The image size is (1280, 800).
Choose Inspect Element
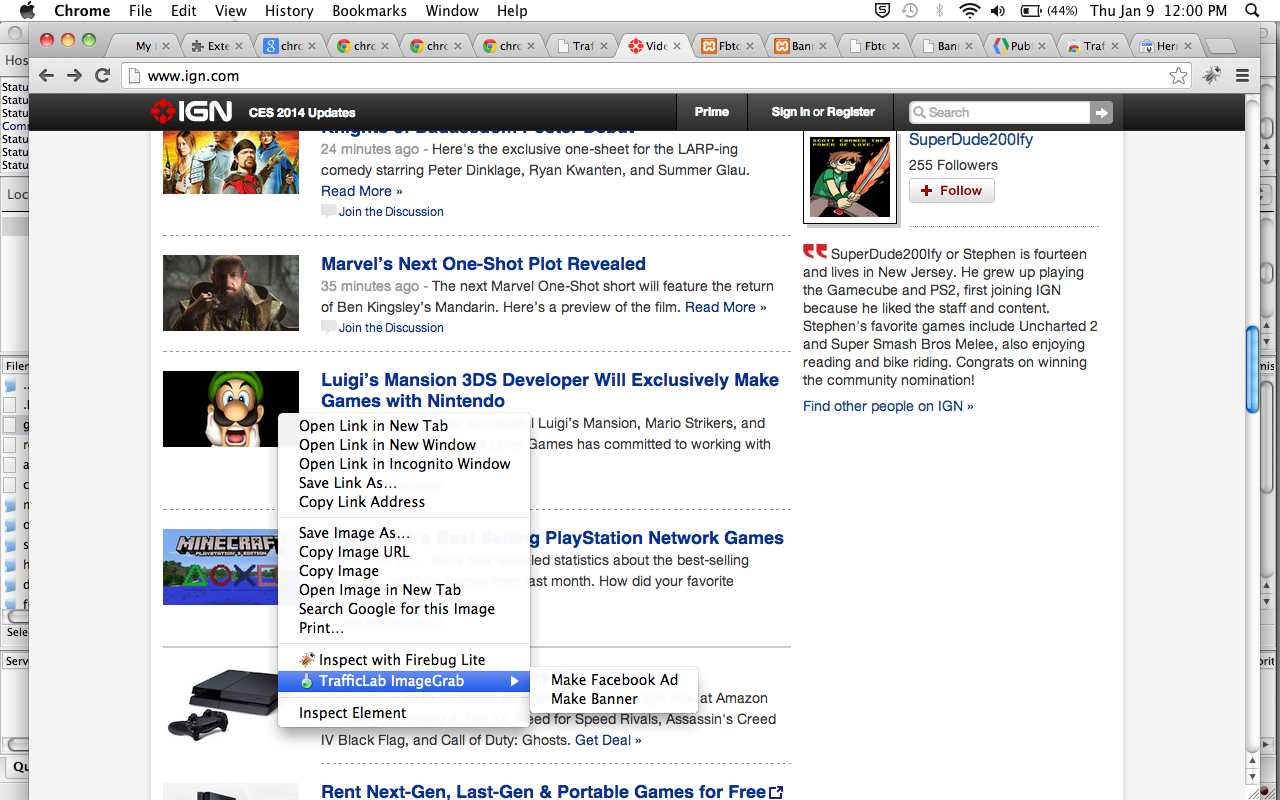point(352,713)
